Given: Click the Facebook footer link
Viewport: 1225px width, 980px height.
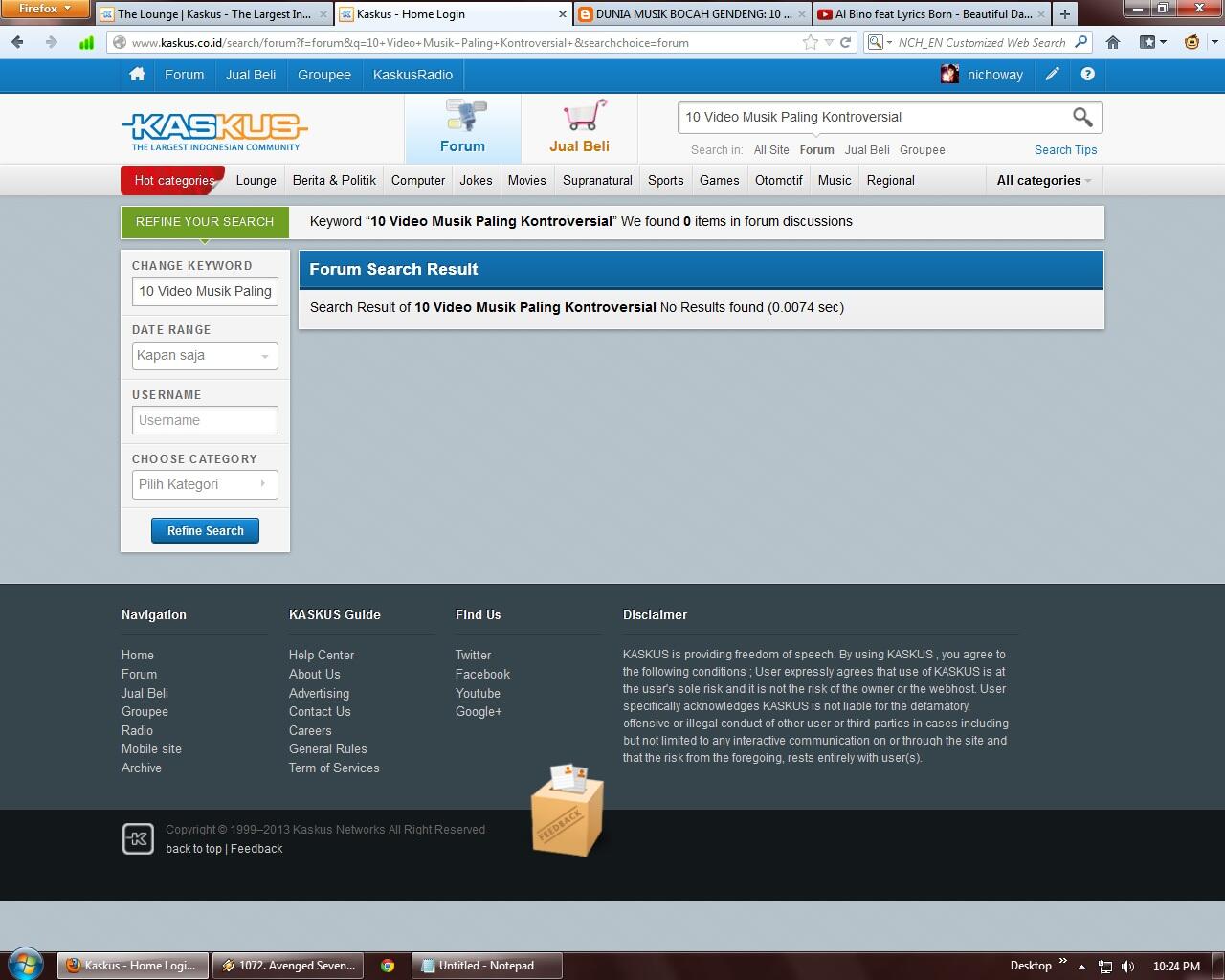Looking at the screenshot, I should (x=482, y=675).
